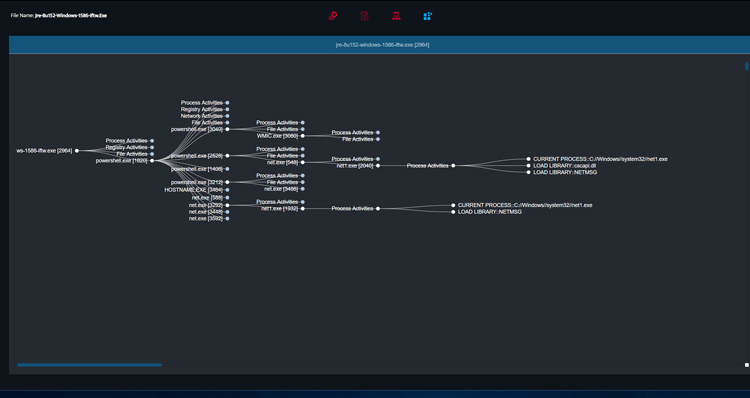Expand File Activities child of powershell.exe [1620]
This screenshot has height=398, width=750.
[227, 122]
